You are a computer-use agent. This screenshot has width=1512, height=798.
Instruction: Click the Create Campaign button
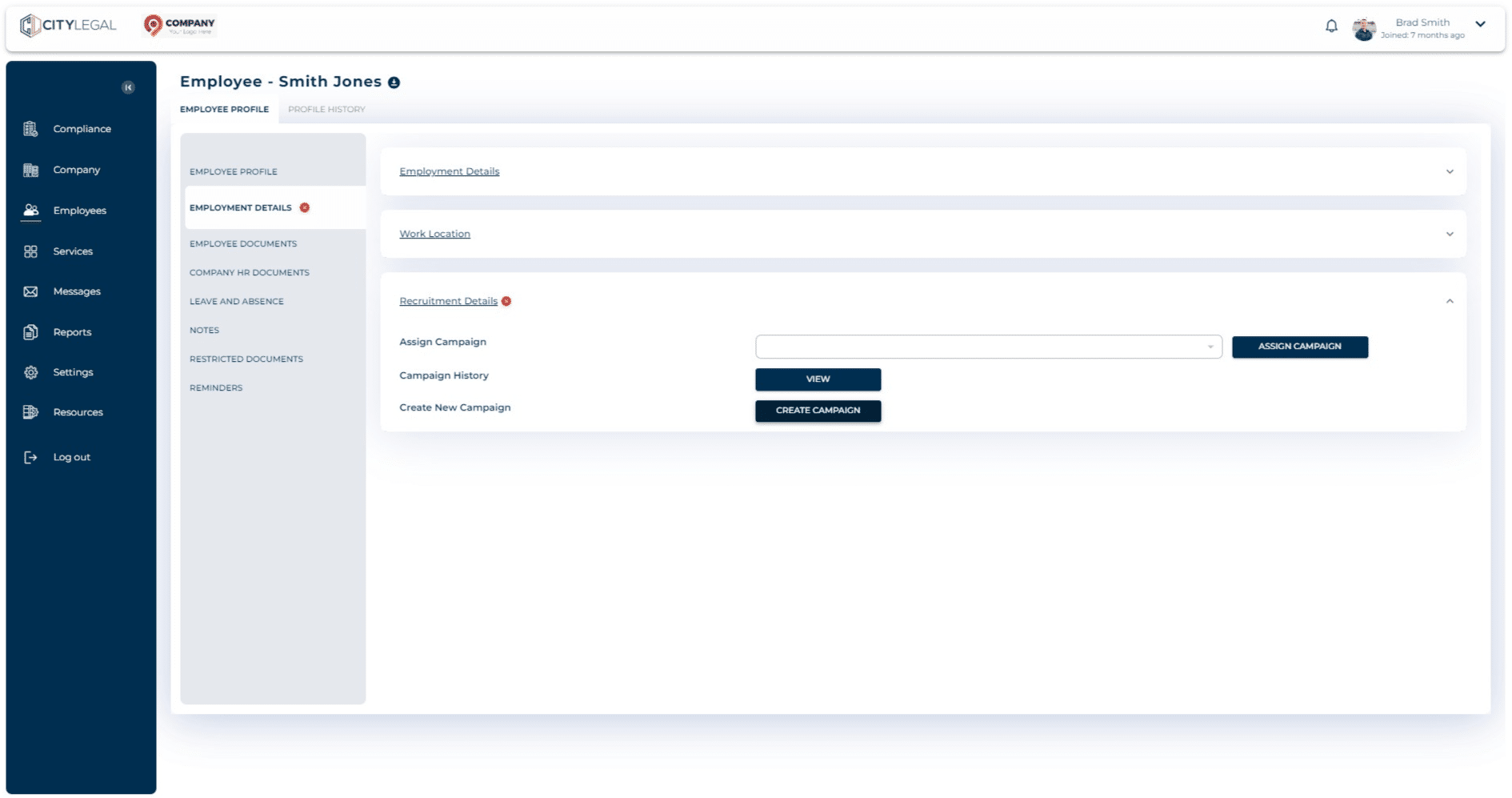point(818,411)
